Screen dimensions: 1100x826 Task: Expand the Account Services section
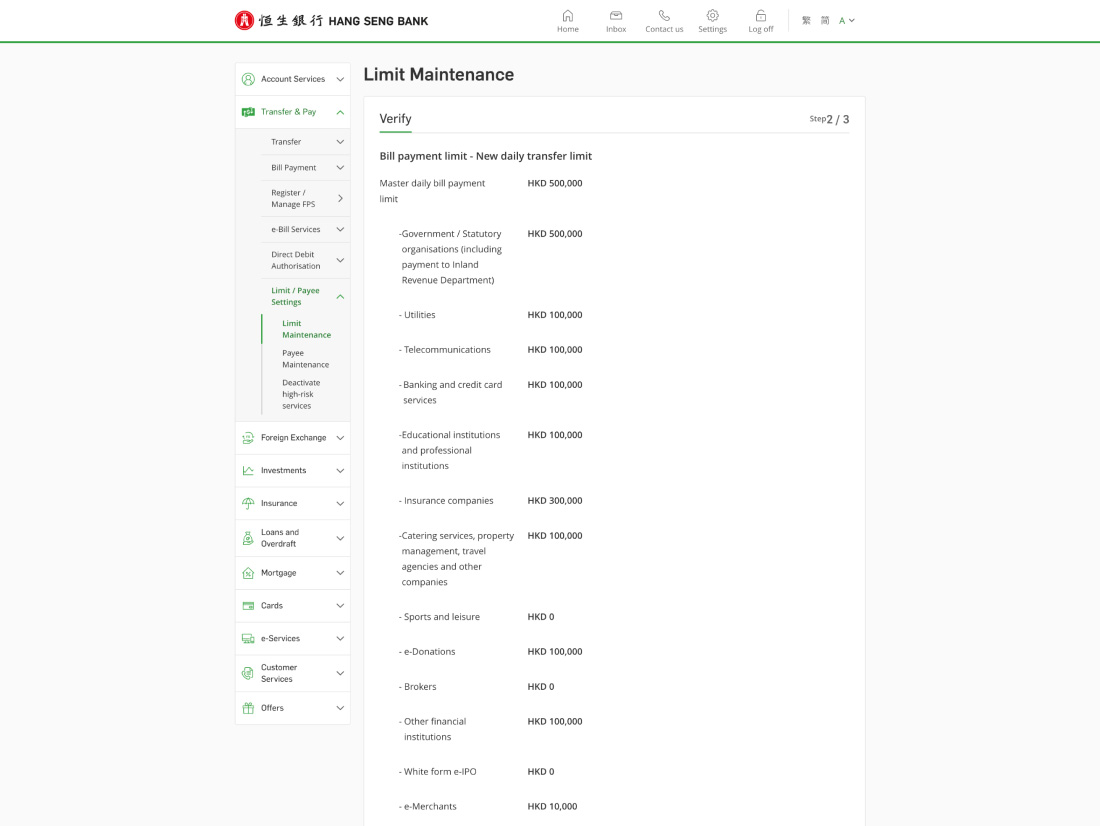click(x=340, y=79)
